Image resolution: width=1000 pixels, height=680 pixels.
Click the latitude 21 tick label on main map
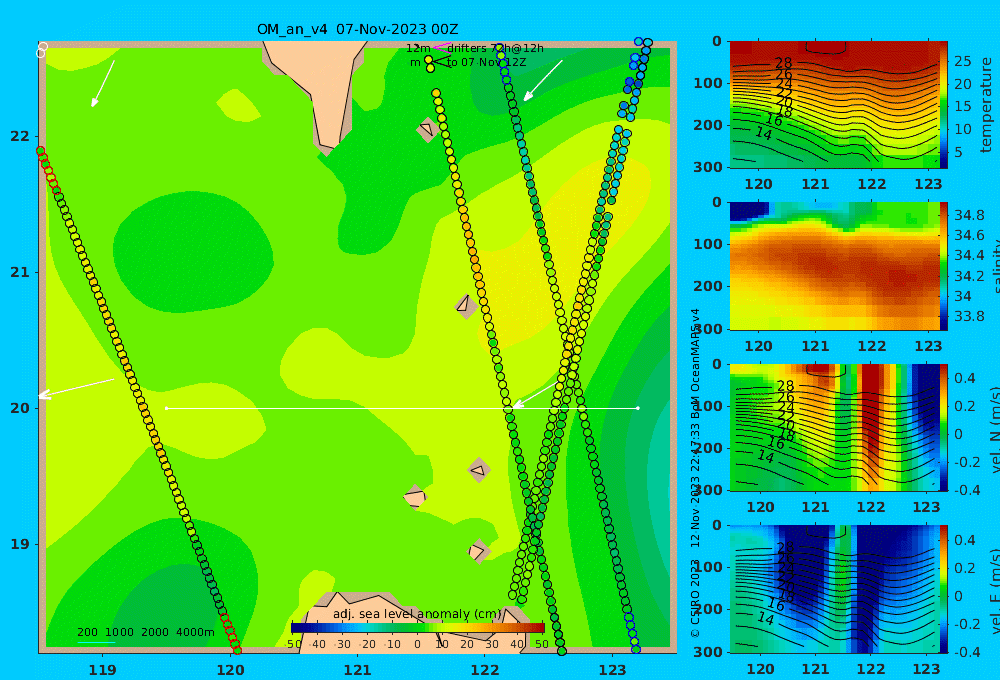pyautogui.click(x=20, y=272)
